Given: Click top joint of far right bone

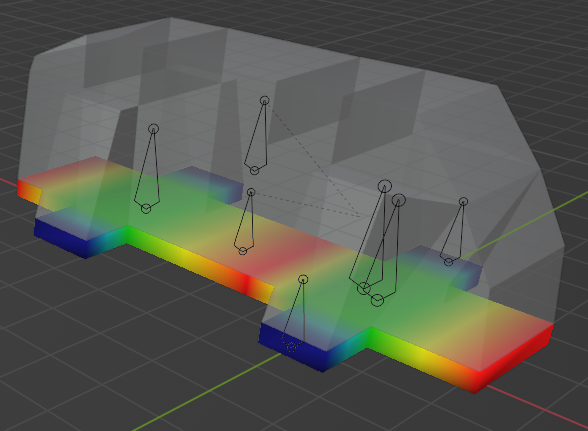Looking at the screenshot, I should tap(464, 202).
